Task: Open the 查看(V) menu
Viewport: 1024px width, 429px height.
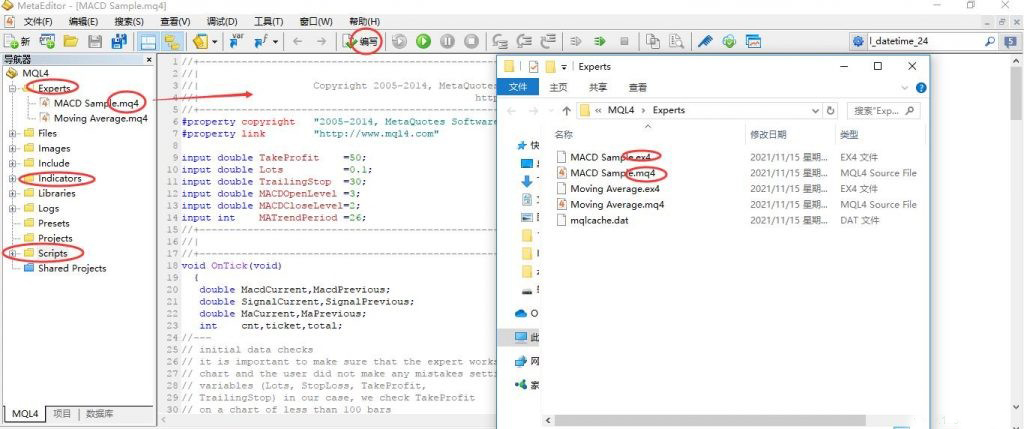Action: tap(175, 22)
